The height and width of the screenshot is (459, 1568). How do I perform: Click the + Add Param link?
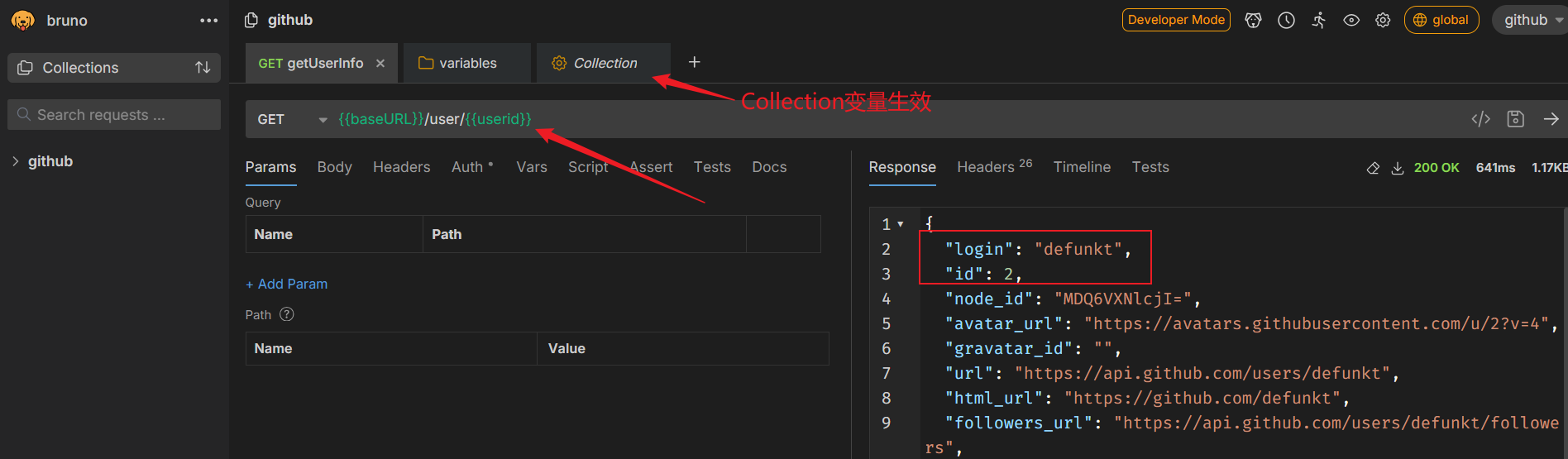pyautogui.click(x=286, y=284)
